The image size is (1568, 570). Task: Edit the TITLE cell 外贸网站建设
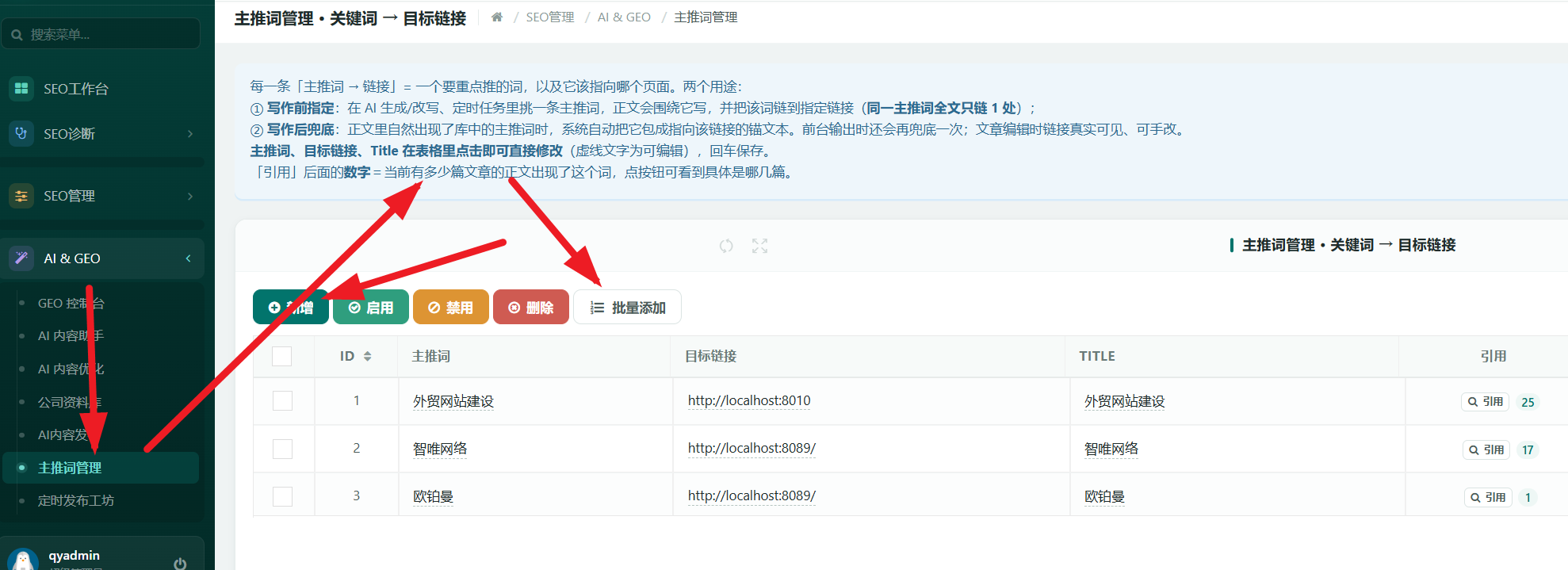[x=1125, y=401]
